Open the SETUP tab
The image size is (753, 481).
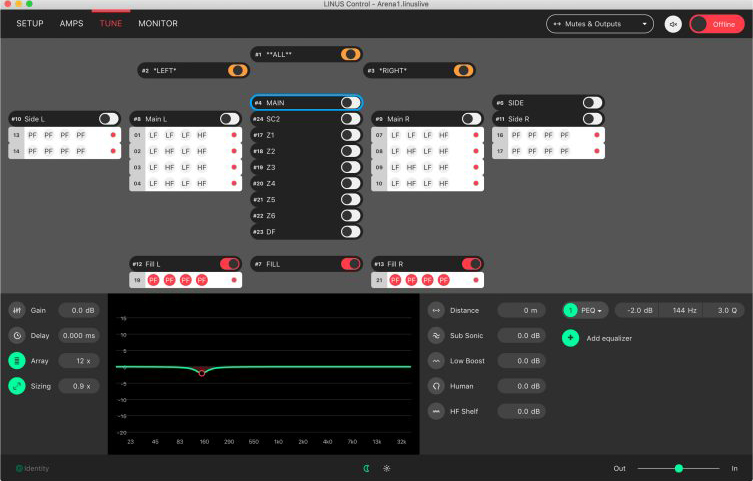30,24
